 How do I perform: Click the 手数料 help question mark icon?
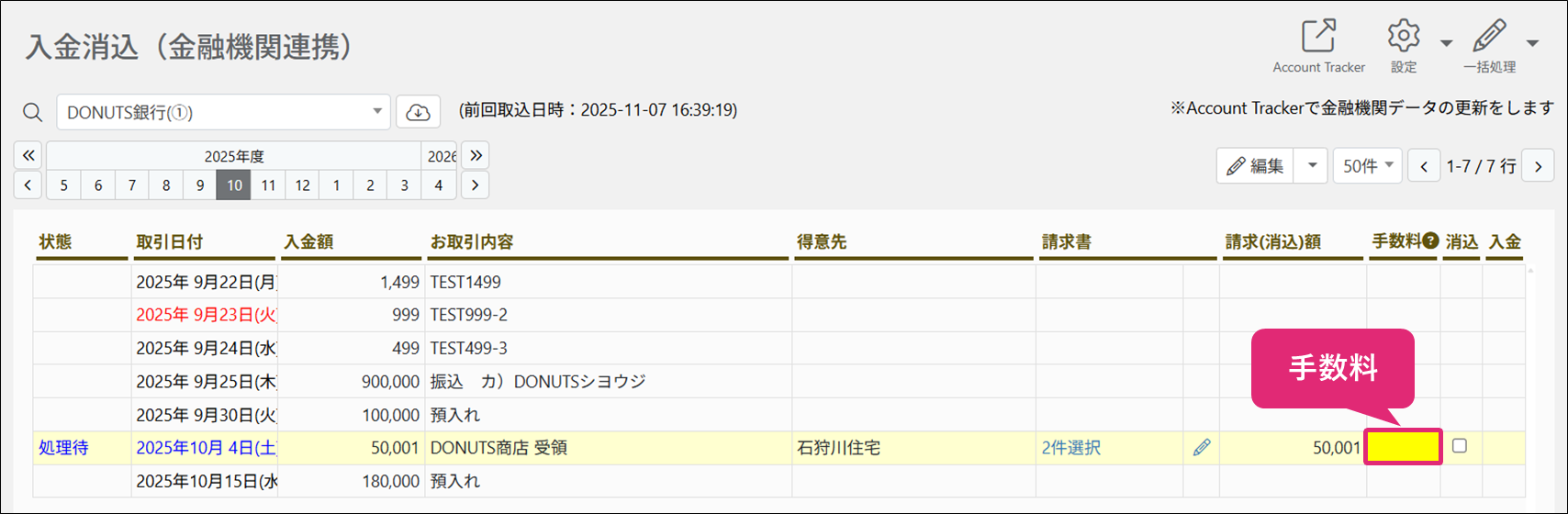coord(1430,241)
